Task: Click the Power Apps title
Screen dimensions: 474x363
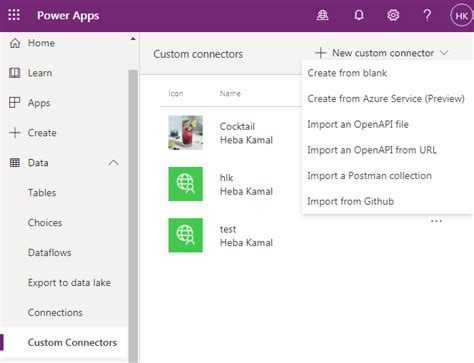Action: (x=68, y=15)
